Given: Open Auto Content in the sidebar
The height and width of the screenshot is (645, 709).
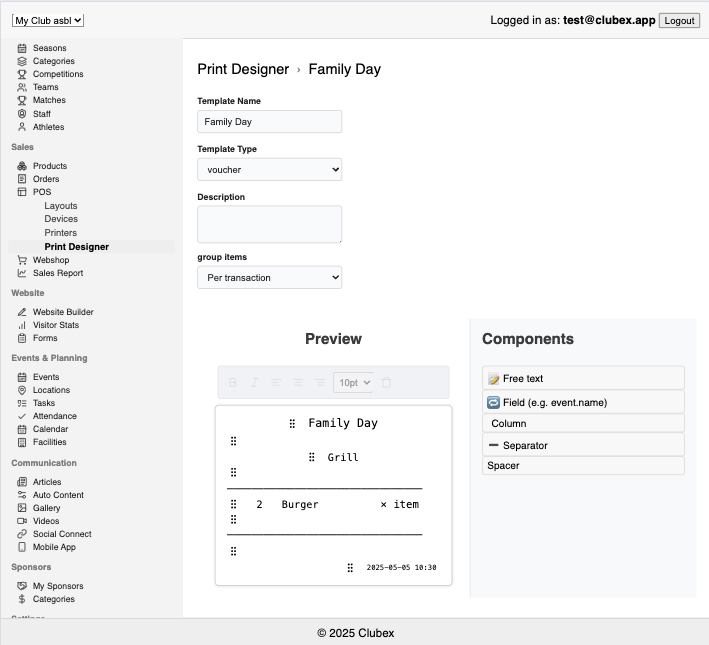Looking at the screenshot, I should [x=58, y=495].
